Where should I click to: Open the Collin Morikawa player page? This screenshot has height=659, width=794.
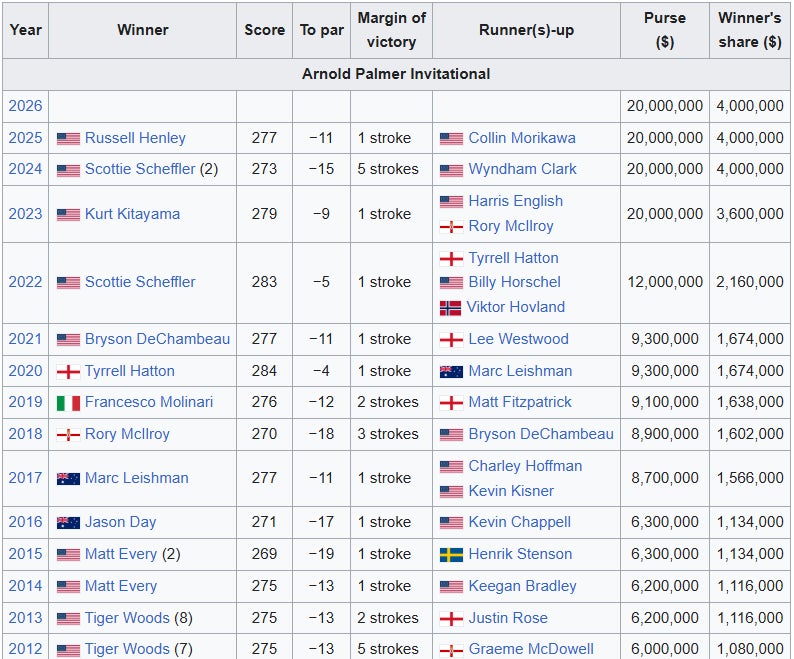point(521,138)
